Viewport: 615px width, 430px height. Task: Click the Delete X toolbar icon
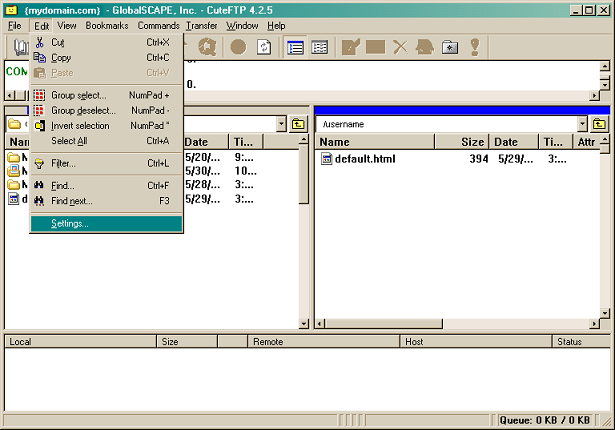click(400, 47)
